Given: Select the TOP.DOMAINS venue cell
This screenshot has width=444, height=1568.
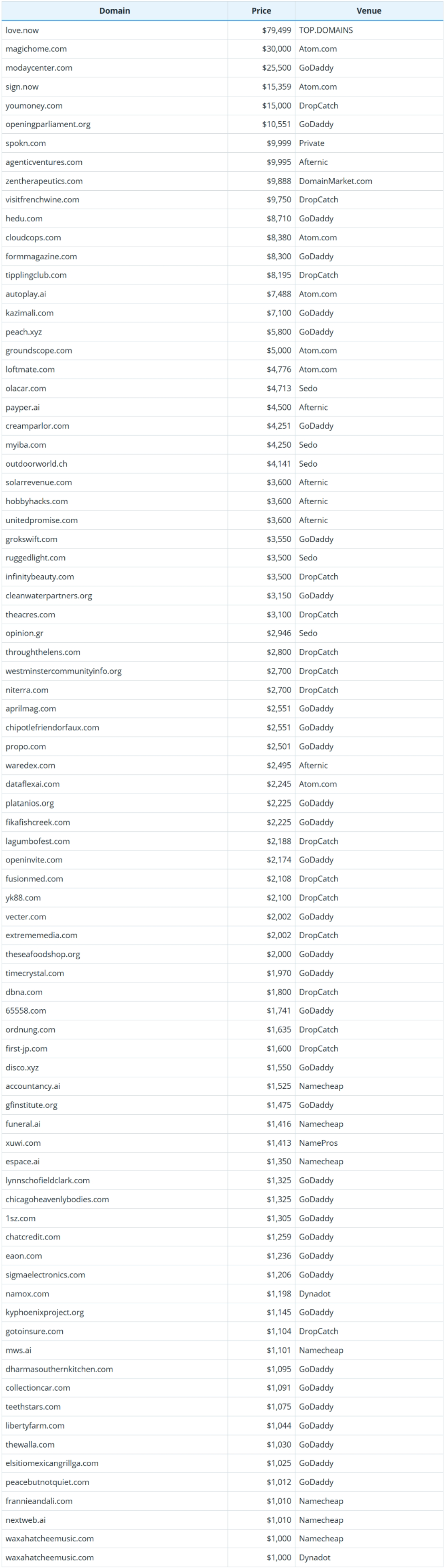Looking at the screenshot, I should pos(326,30).
